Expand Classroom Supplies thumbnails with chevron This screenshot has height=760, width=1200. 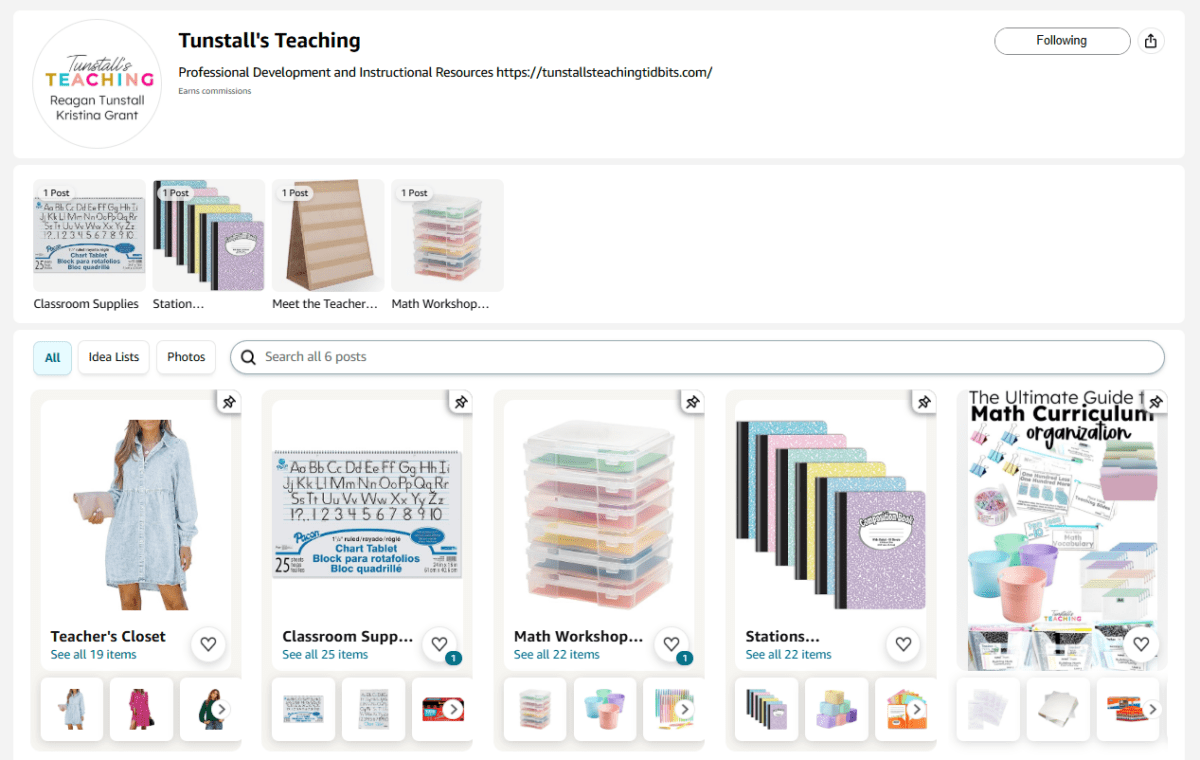coord(453,709)
